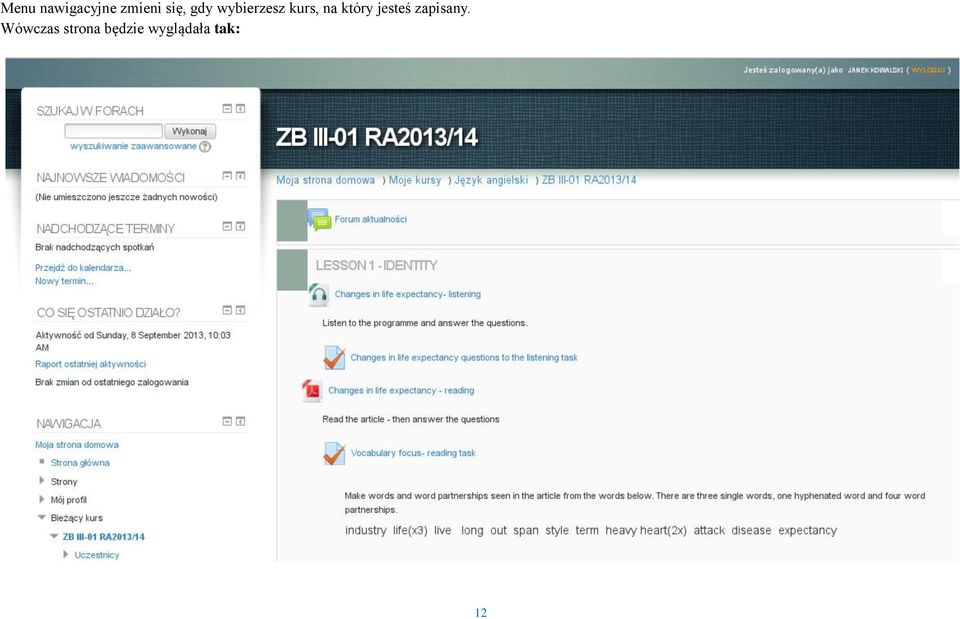Expand the Strony tree node
This screenshot has height=619, width=960.
click(x=42, y=481)
